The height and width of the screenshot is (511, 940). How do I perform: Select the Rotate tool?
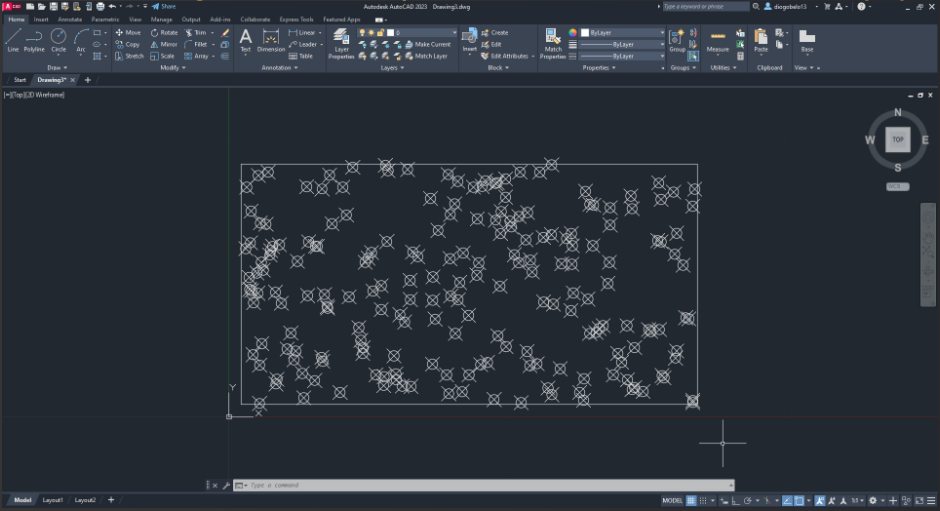point(164,32)
